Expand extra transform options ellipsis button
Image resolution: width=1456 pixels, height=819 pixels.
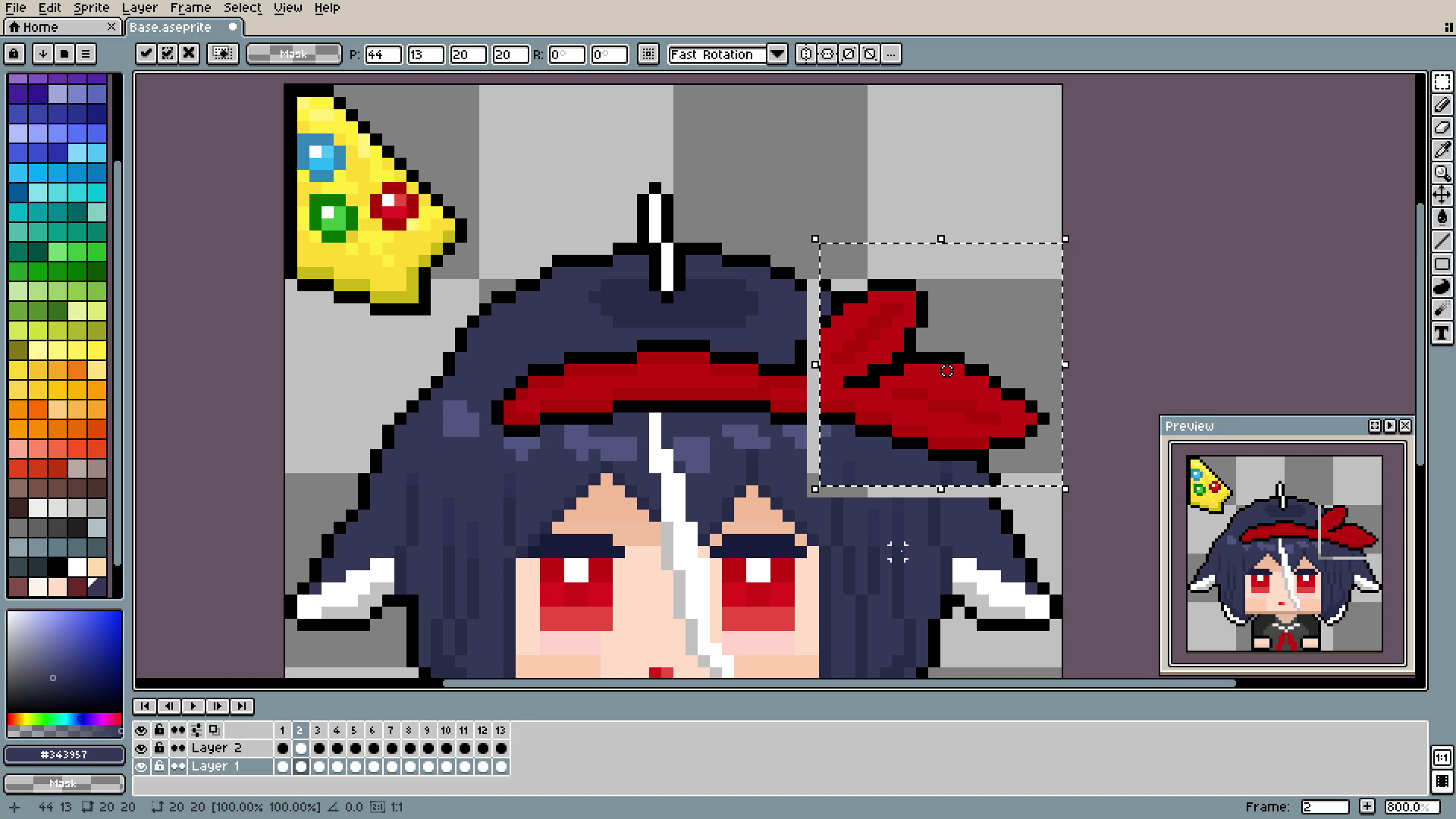click(x=891, y=54)
